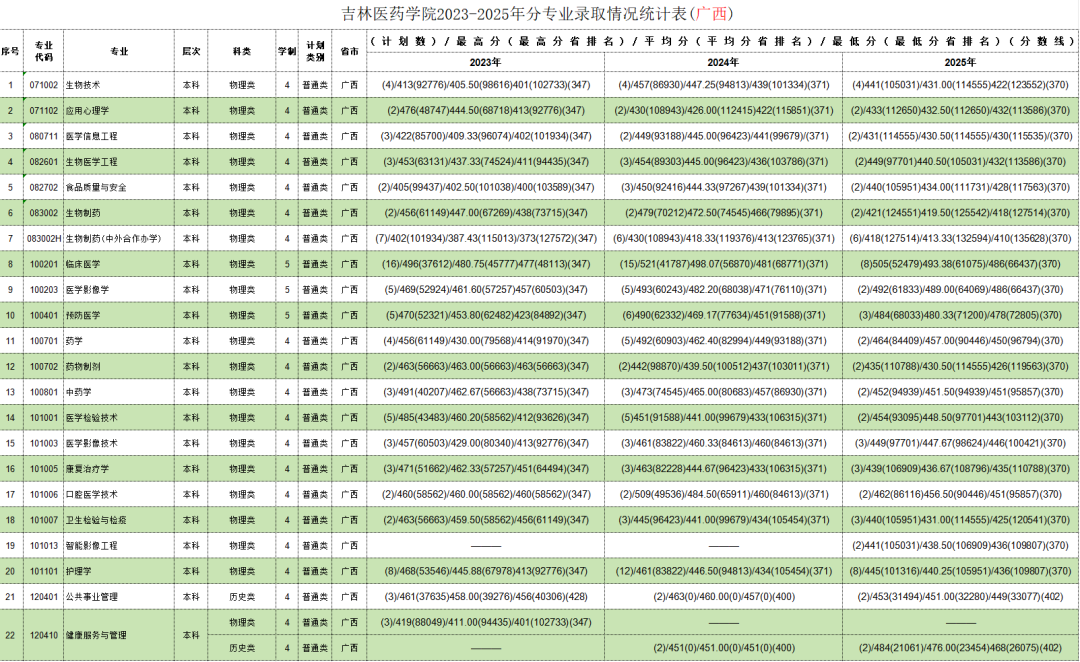
Task: Select the major name 中药学
Action: point(79,392)
